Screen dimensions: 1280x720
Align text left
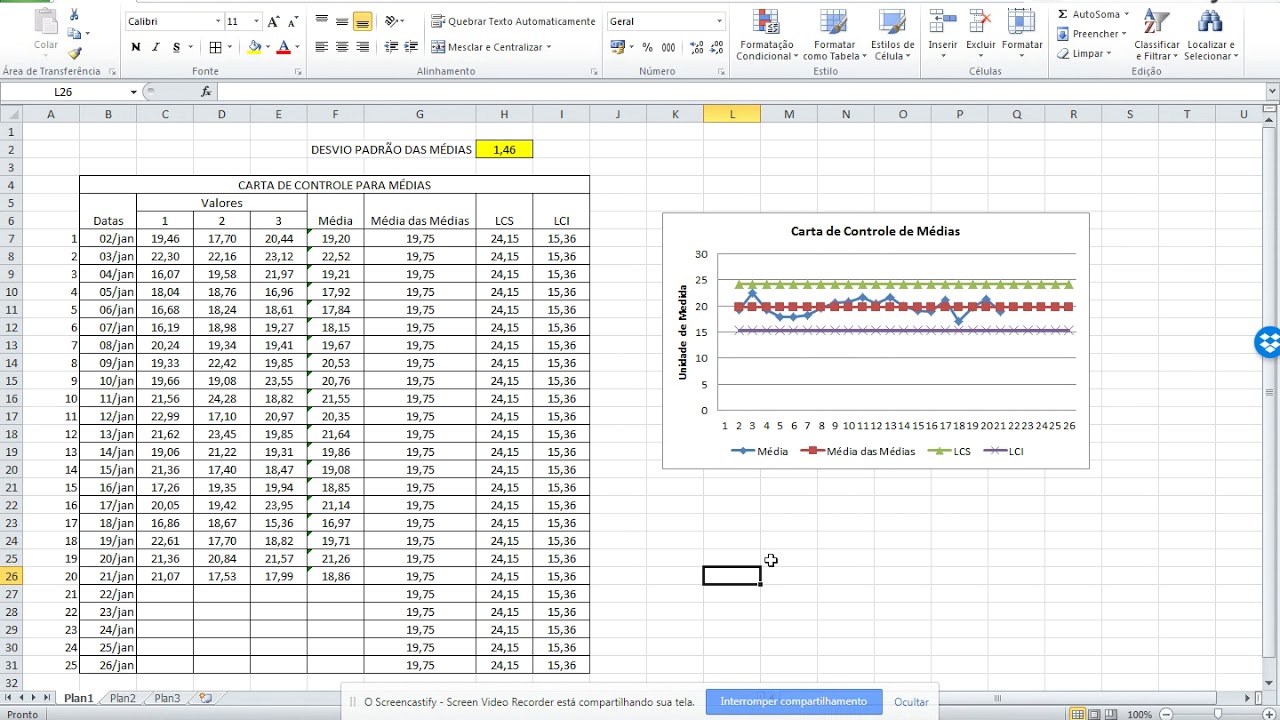pyautogui.click(x=321, y=47)
